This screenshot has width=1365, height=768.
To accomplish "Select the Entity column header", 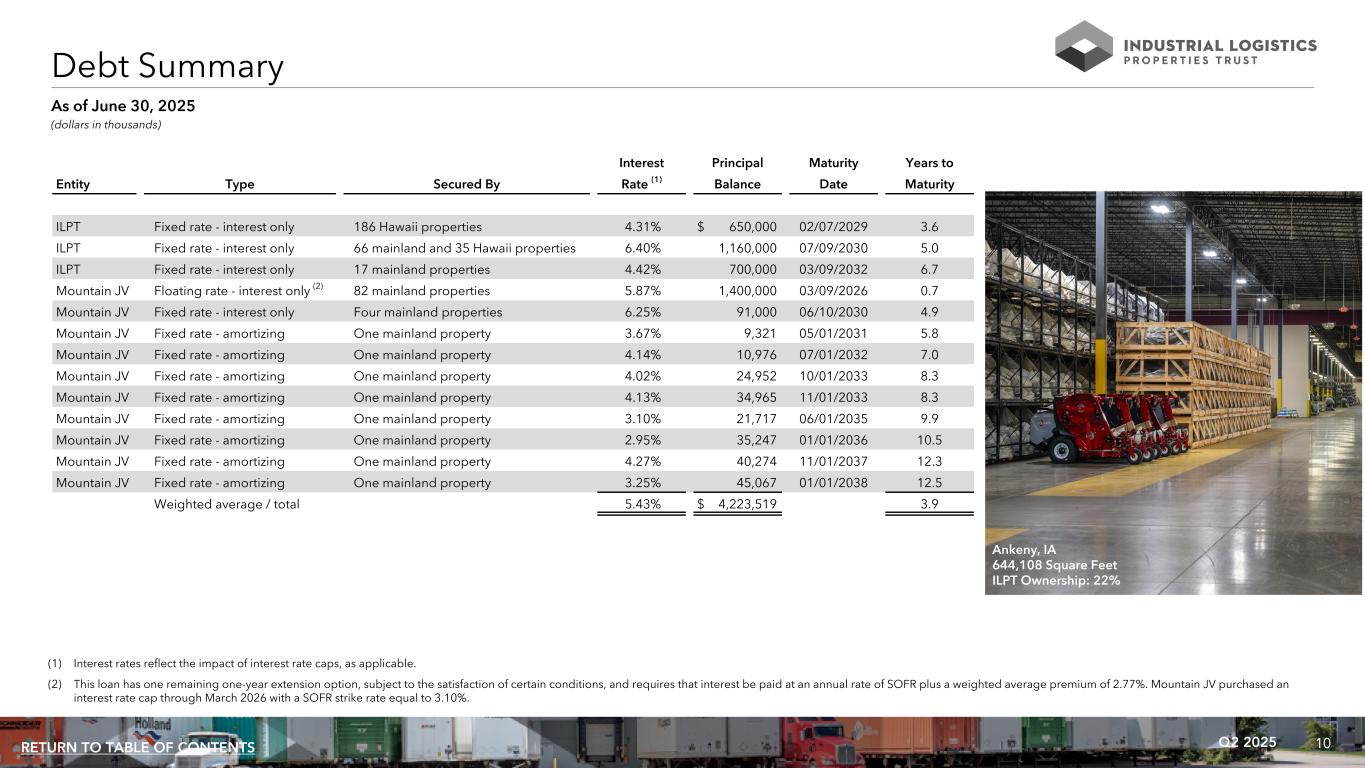I will (73, 184).
